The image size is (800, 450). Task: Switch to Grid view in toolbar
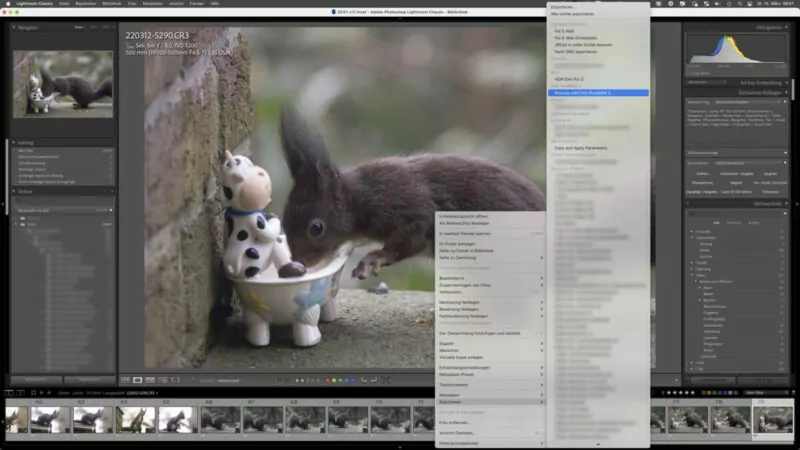pyautogui.click(x=126, y=380)
